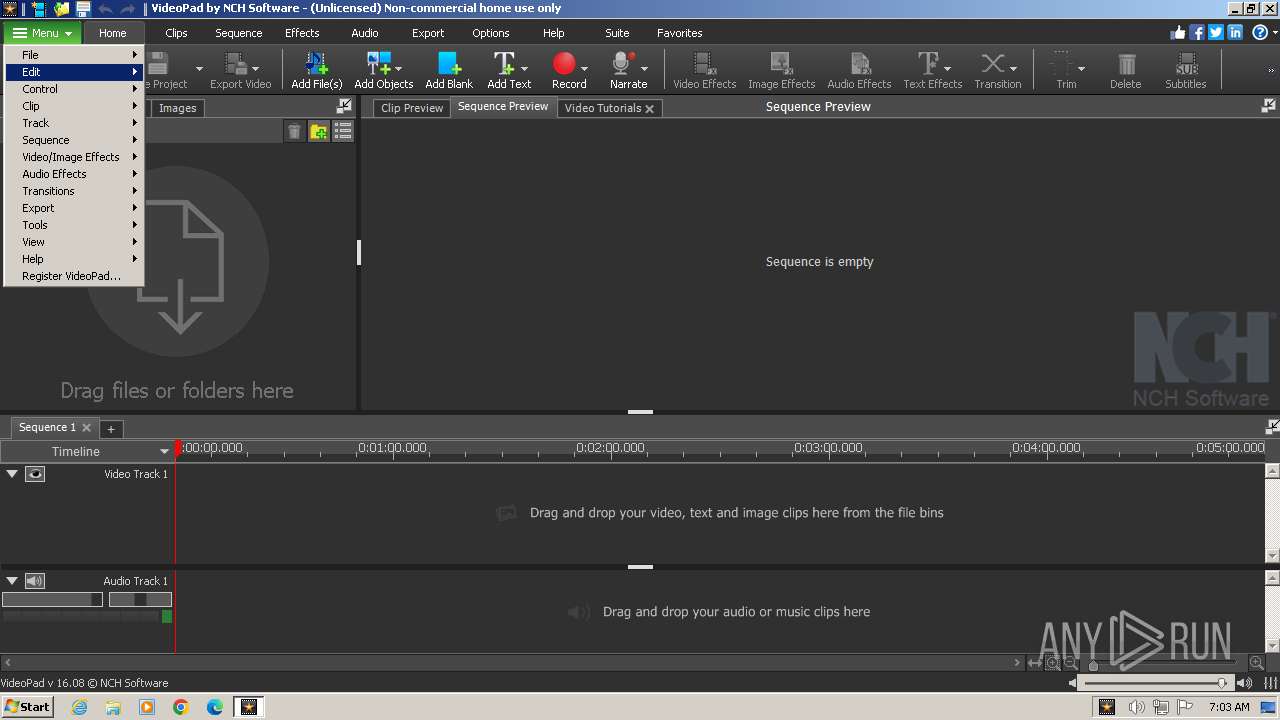Select Register VideoPad... menu entry

[x=75, y=276]
